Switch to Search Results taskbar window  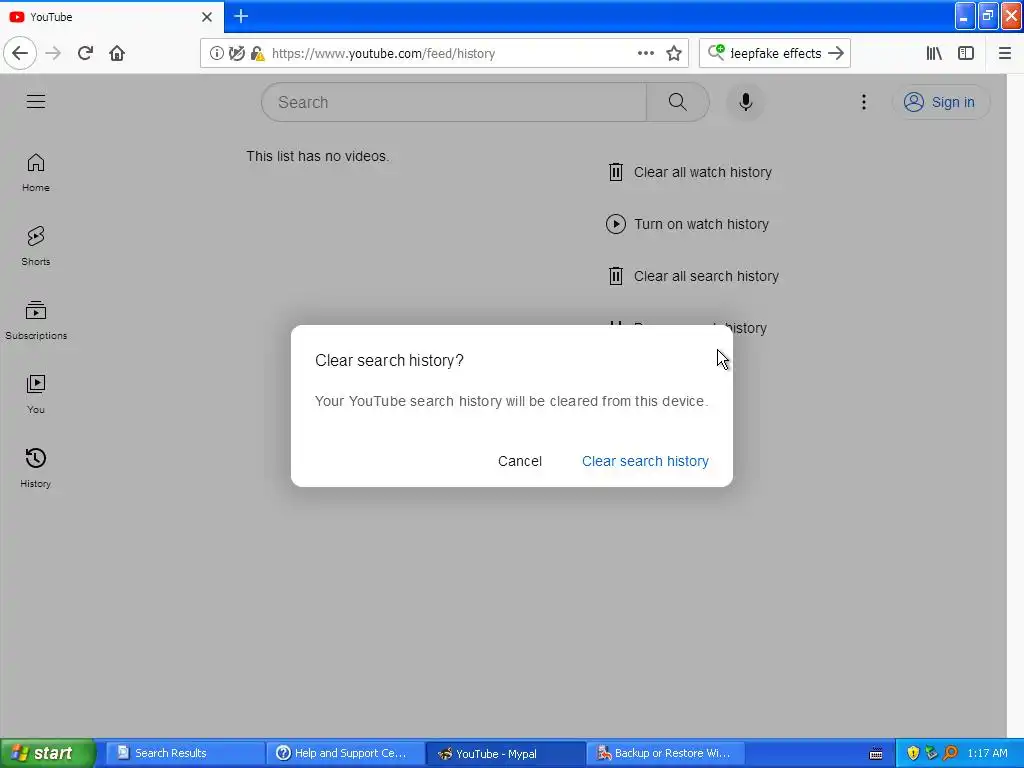183,753
